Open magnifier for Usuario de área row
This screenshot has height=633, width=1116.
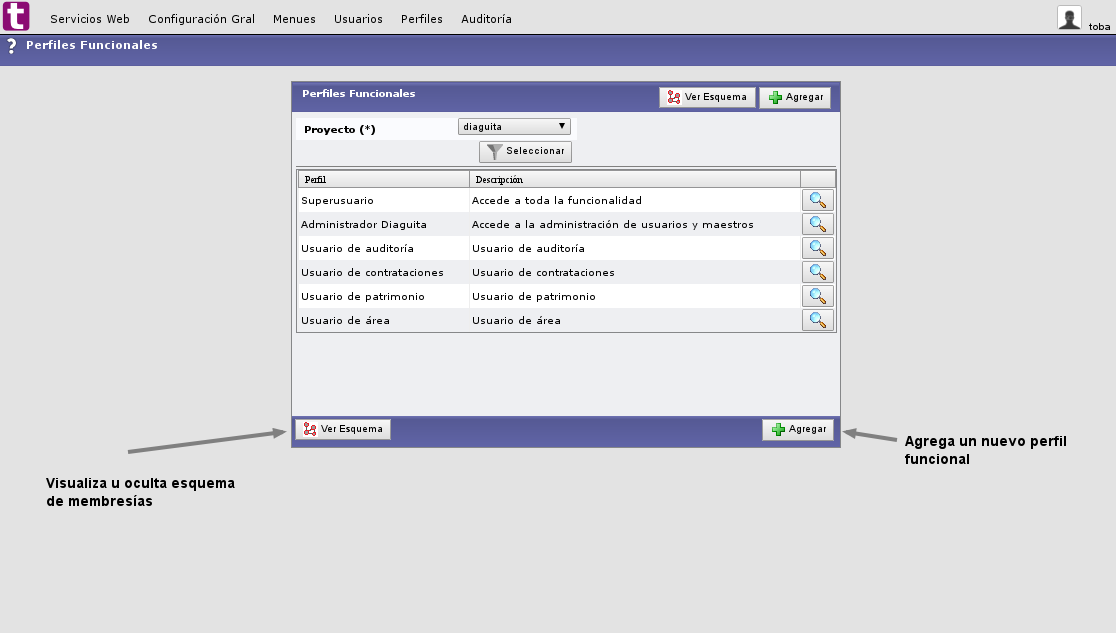tap(818, 320)
